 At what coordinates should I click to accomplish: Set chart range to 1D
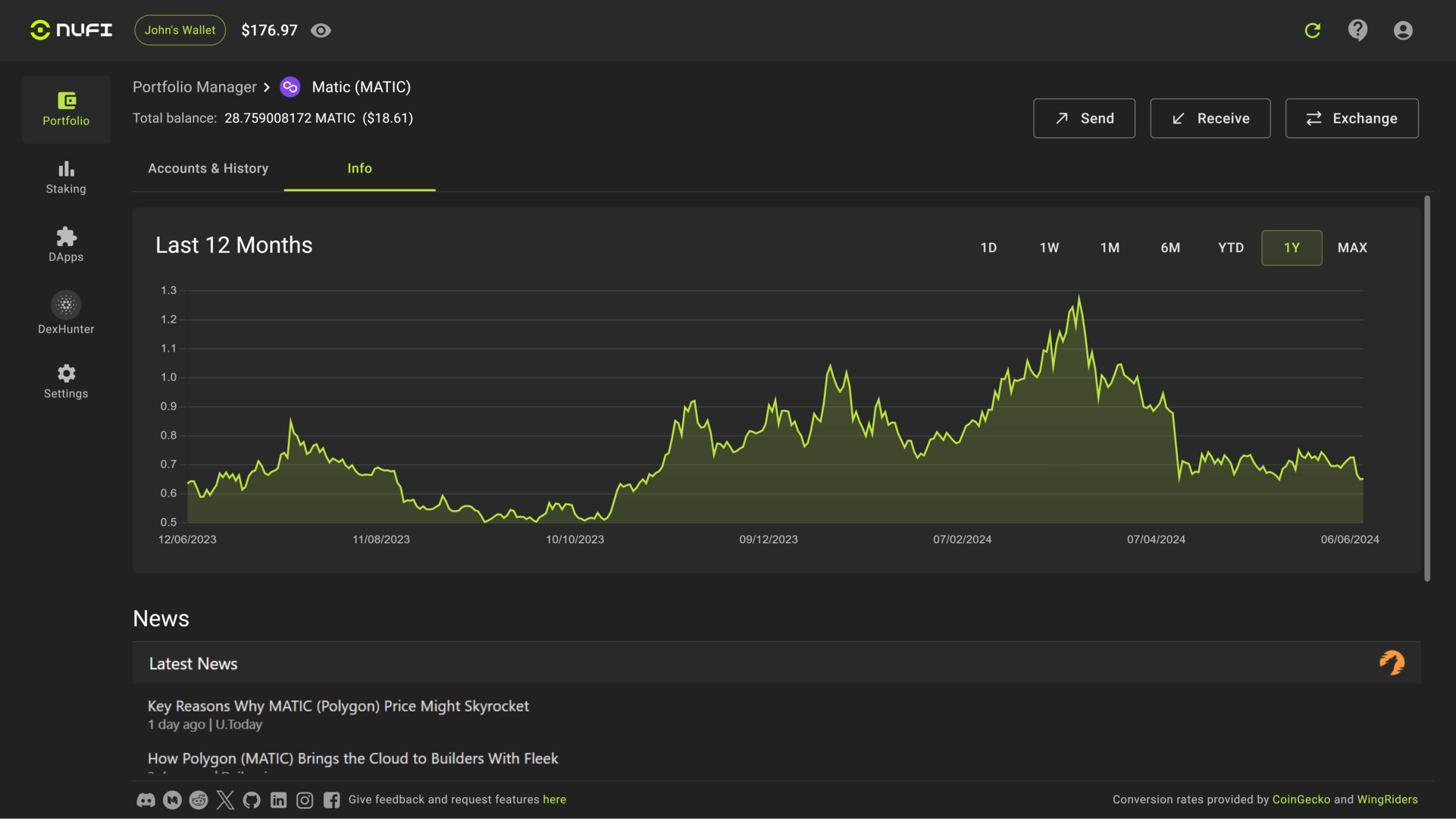[x=988, y=248]
